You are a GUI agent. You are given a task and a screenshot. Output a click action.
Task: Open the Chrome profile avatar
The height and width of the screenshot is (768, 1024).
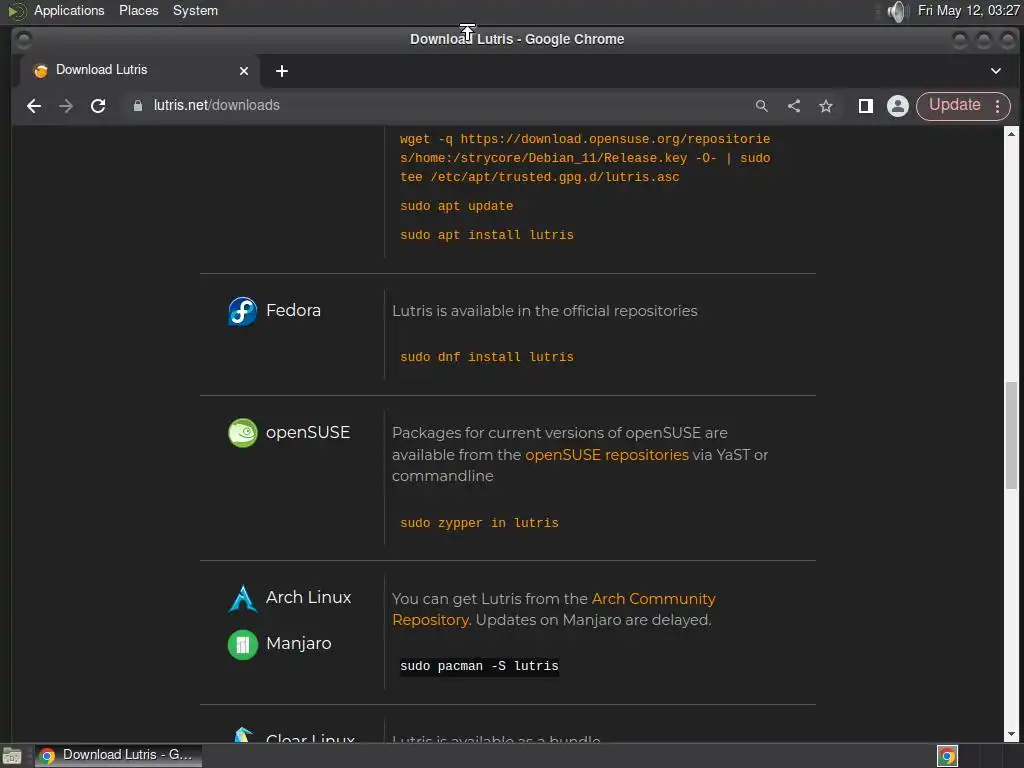[x=898, y=106]
